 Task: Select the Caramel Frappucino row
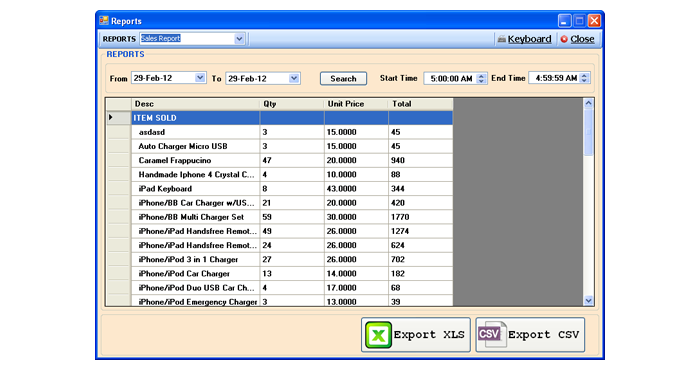[x=279, y=160]
